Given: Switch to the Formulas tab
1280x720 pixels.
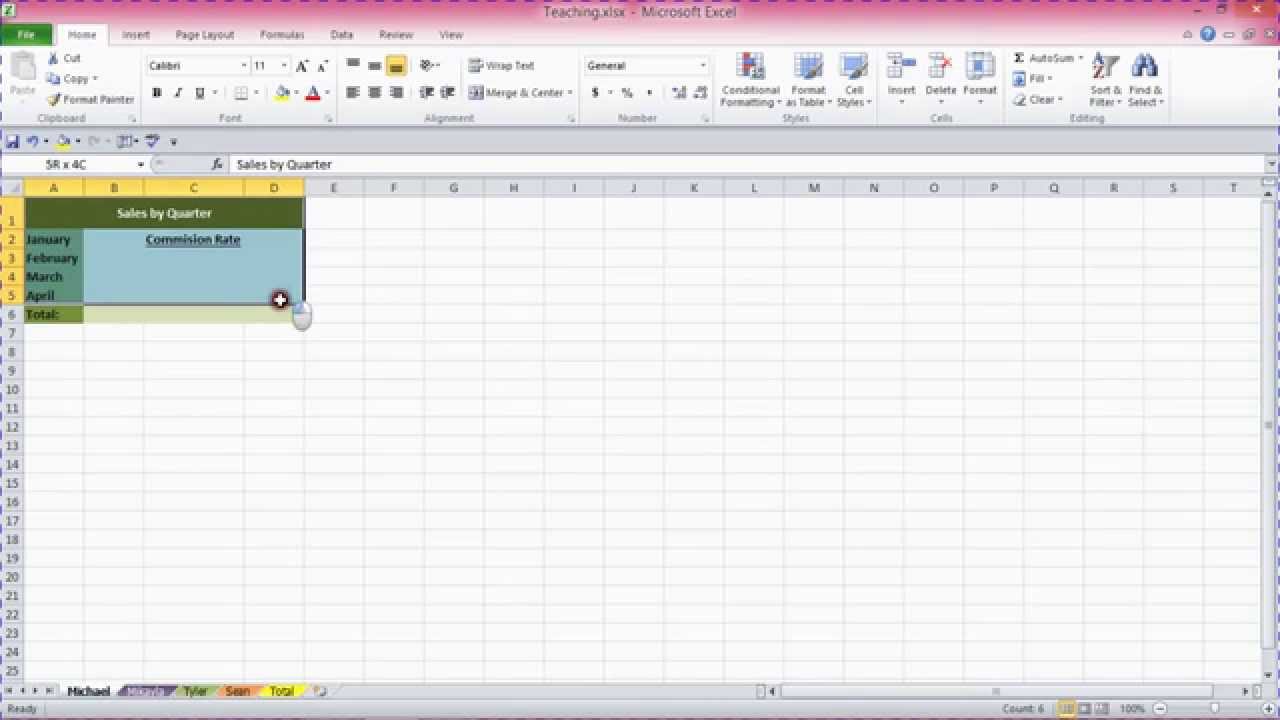Looking at the screenshot, I should coord(282,34).
